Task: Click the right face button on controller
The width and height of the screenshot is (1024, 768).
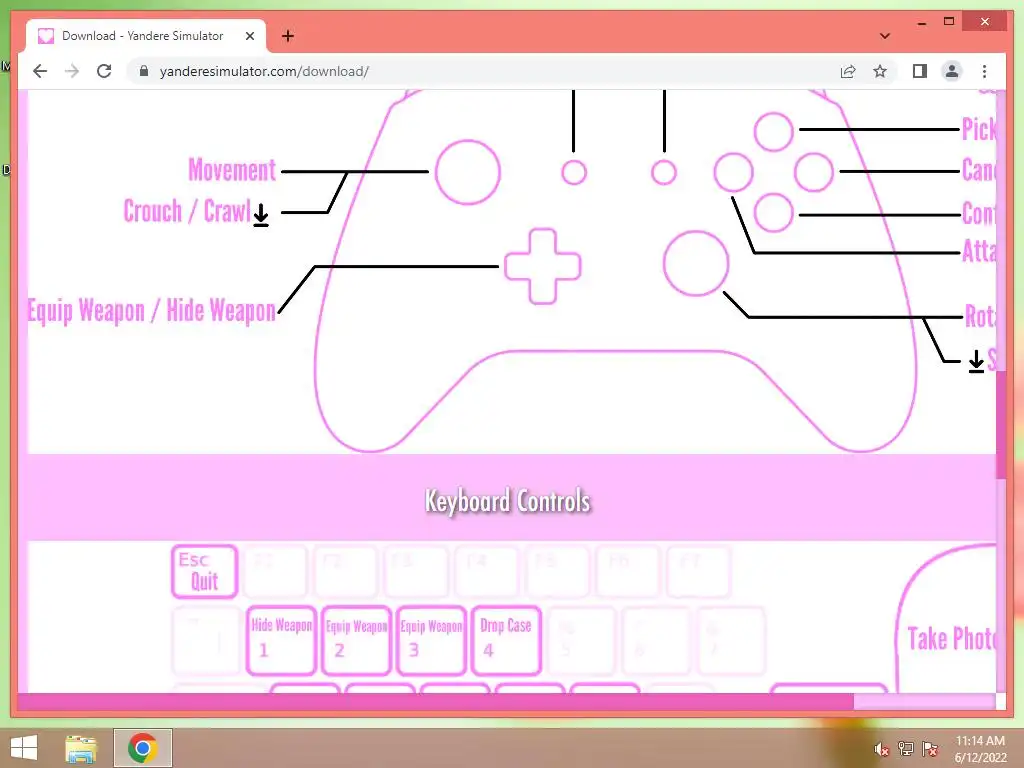Action: pos(814,172)
